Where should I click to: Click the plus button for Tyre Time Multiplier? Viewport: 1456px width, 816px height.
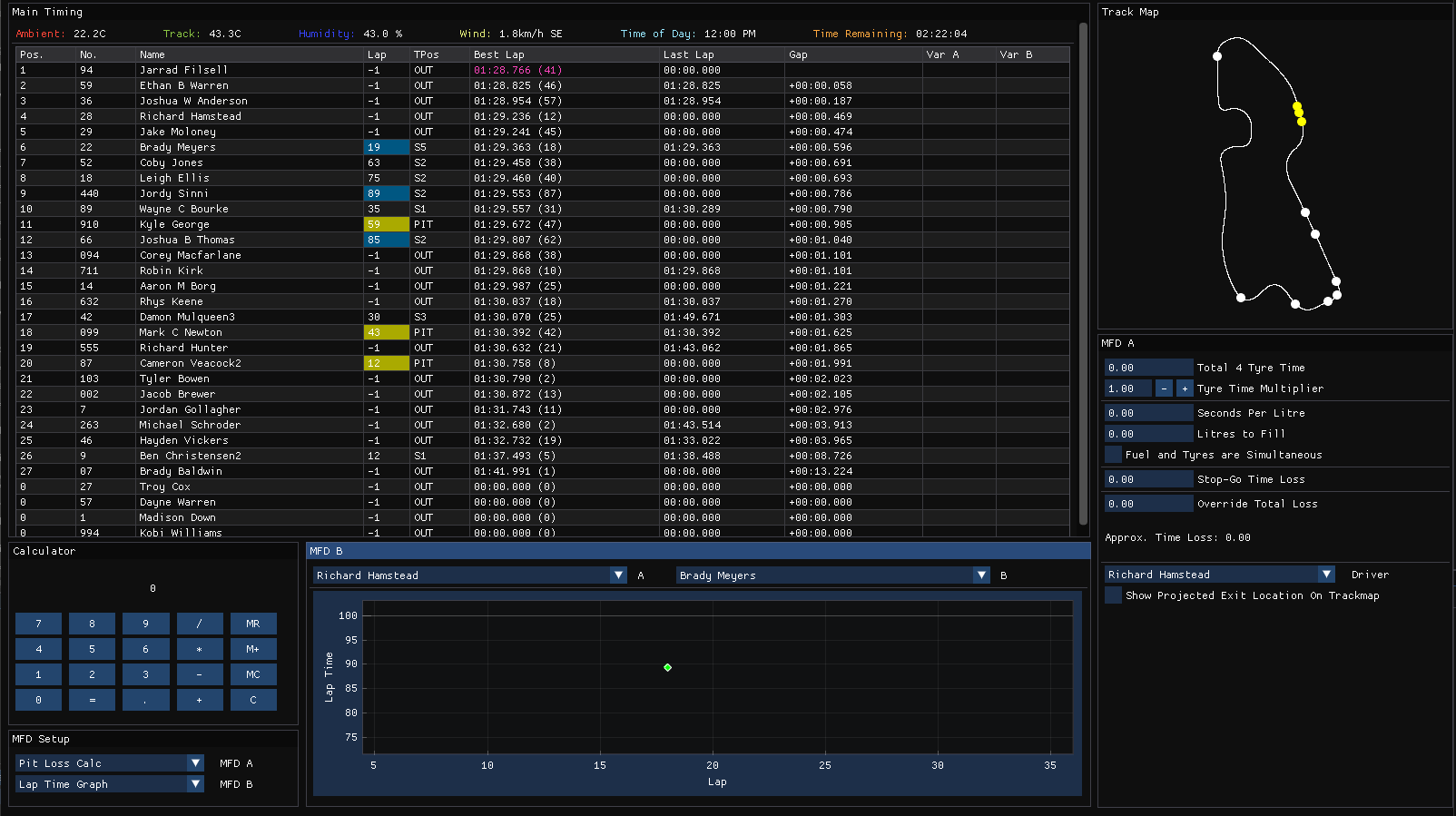click(1185, 388)
